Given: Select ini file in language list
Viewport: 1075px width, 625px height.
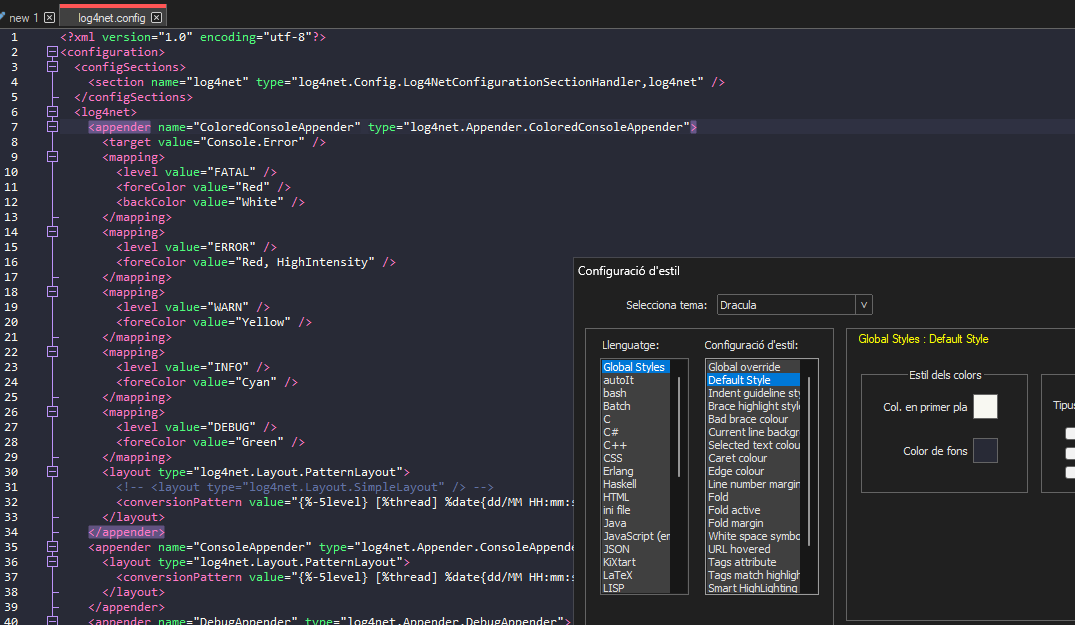Looking at the screenshot, I should pyautogui.click(x=636, y=511).
